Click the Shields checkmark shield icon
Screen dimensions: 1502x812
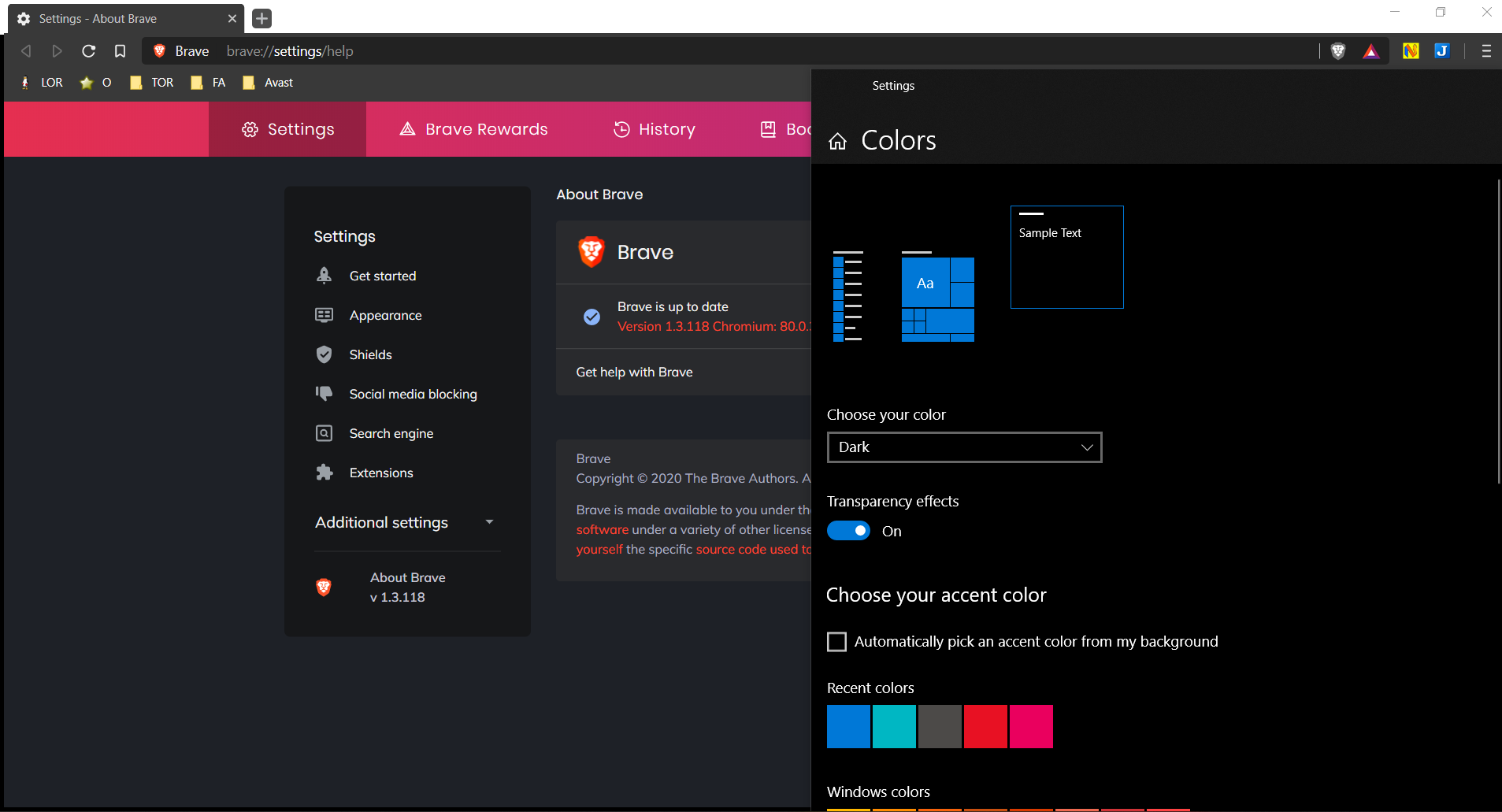tap(324, 354)
